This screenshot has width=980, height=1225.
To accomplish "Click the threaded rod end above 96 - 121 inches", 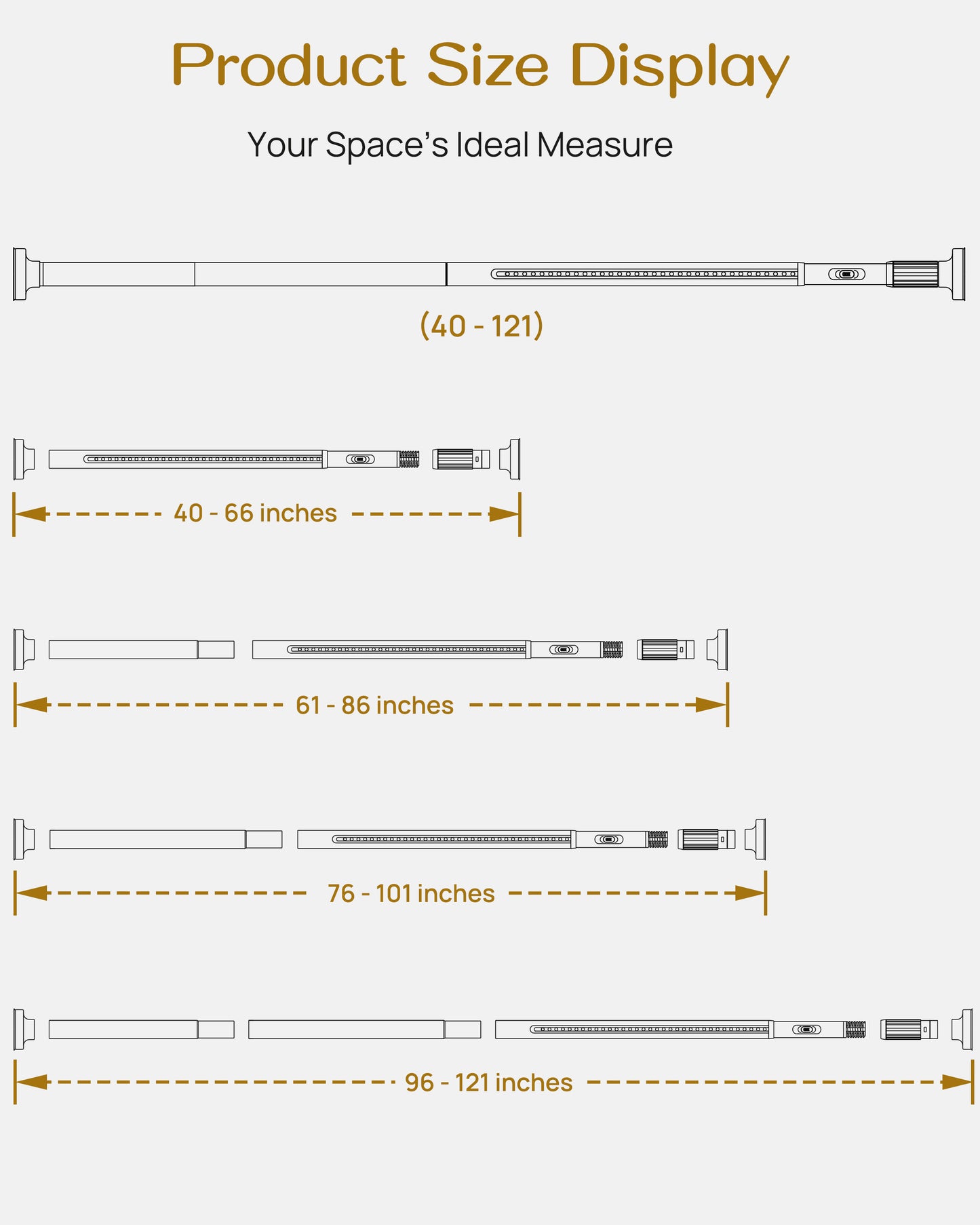I will 855,1030.
